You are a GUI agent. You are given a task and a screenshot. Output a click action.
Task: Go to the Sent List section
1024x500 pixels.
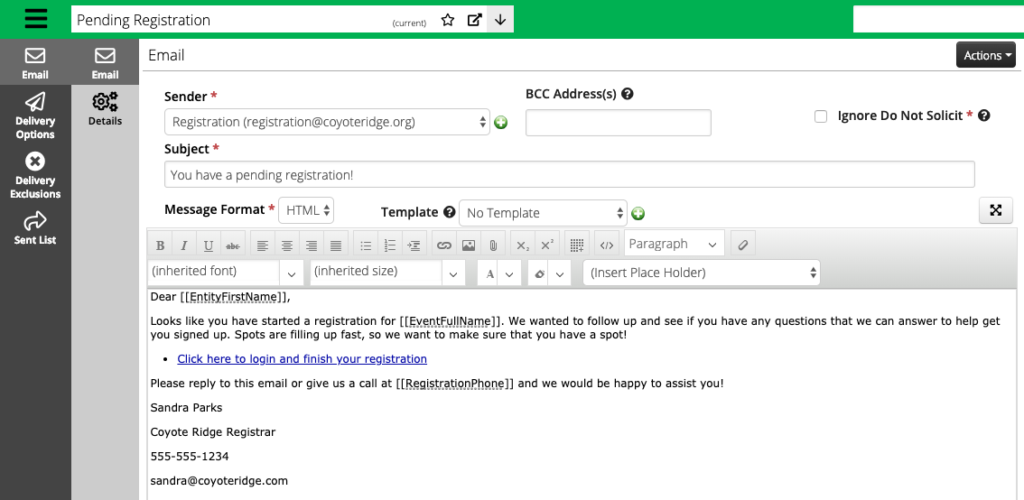click(x=35, y=227)
